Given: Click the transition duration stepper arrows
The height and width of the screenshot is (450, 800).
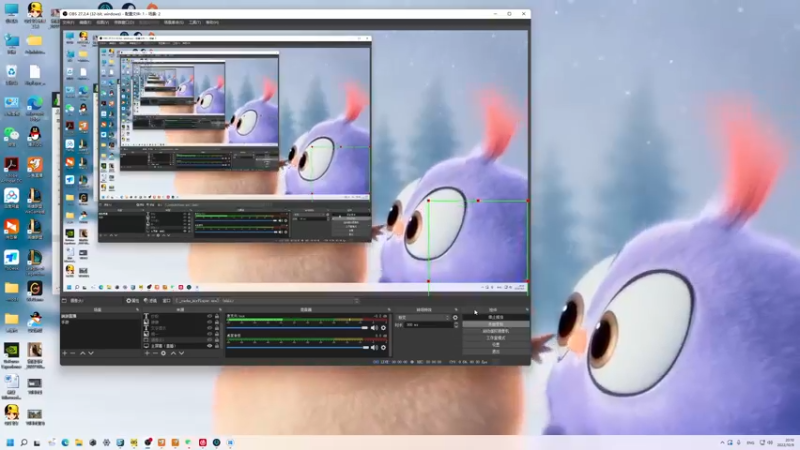Looking at the screenshot, I should (456, 324).
